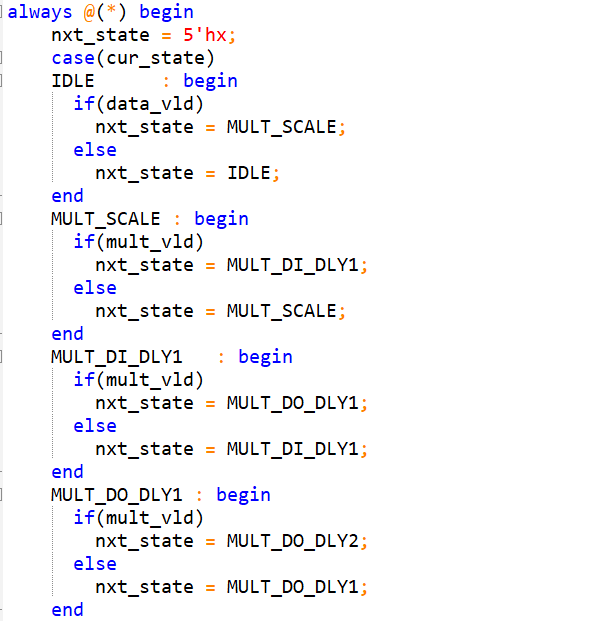The width and height of the screenshot is (591, 621).
Task: Click the 'if' keyword in the MULT_DO_DLY1 block
Action: [84, 518]
